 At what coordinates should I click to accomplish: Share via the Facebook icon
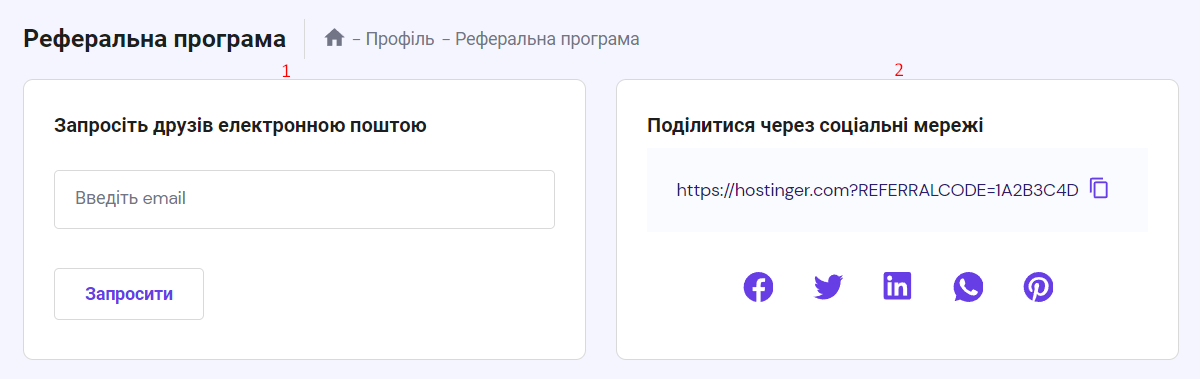tap(759, 288)
